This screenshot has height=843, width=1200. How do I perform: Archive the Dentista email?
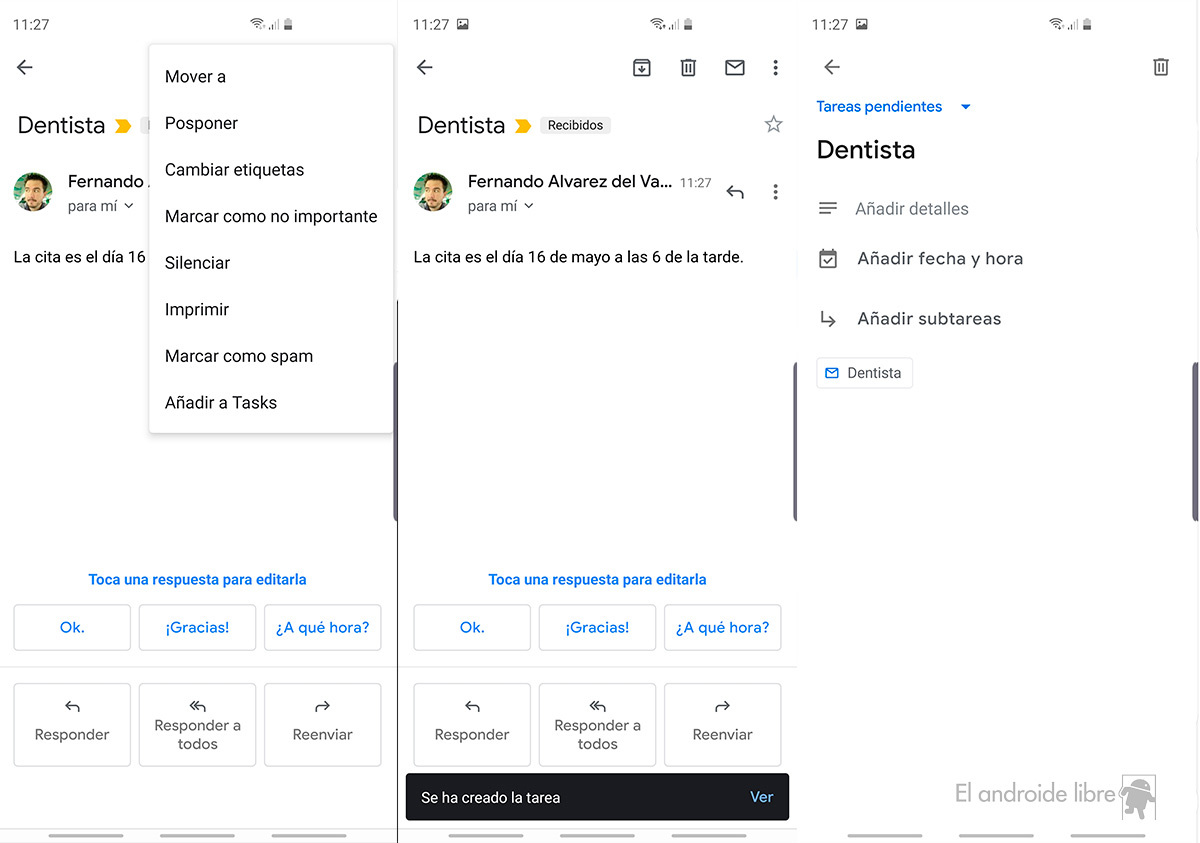tap(641, 68)
